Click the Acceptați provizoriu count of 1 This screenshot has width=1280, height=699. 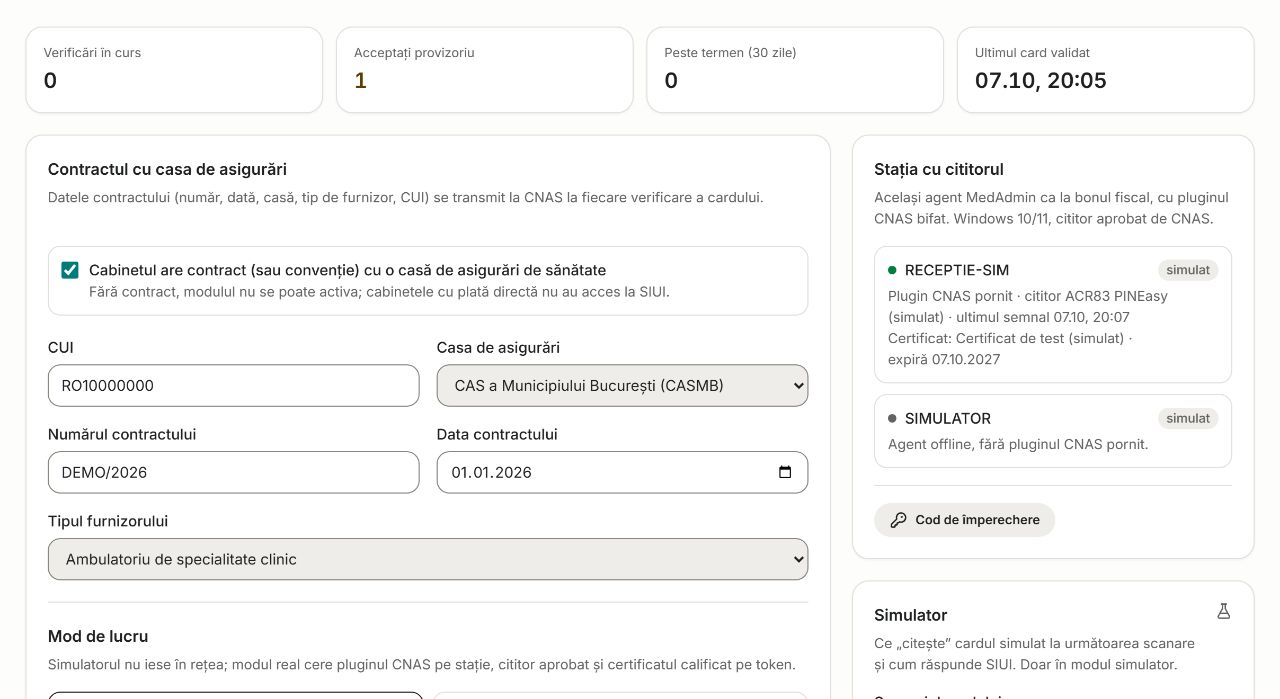pyautogui.click(x=361, y=81)
